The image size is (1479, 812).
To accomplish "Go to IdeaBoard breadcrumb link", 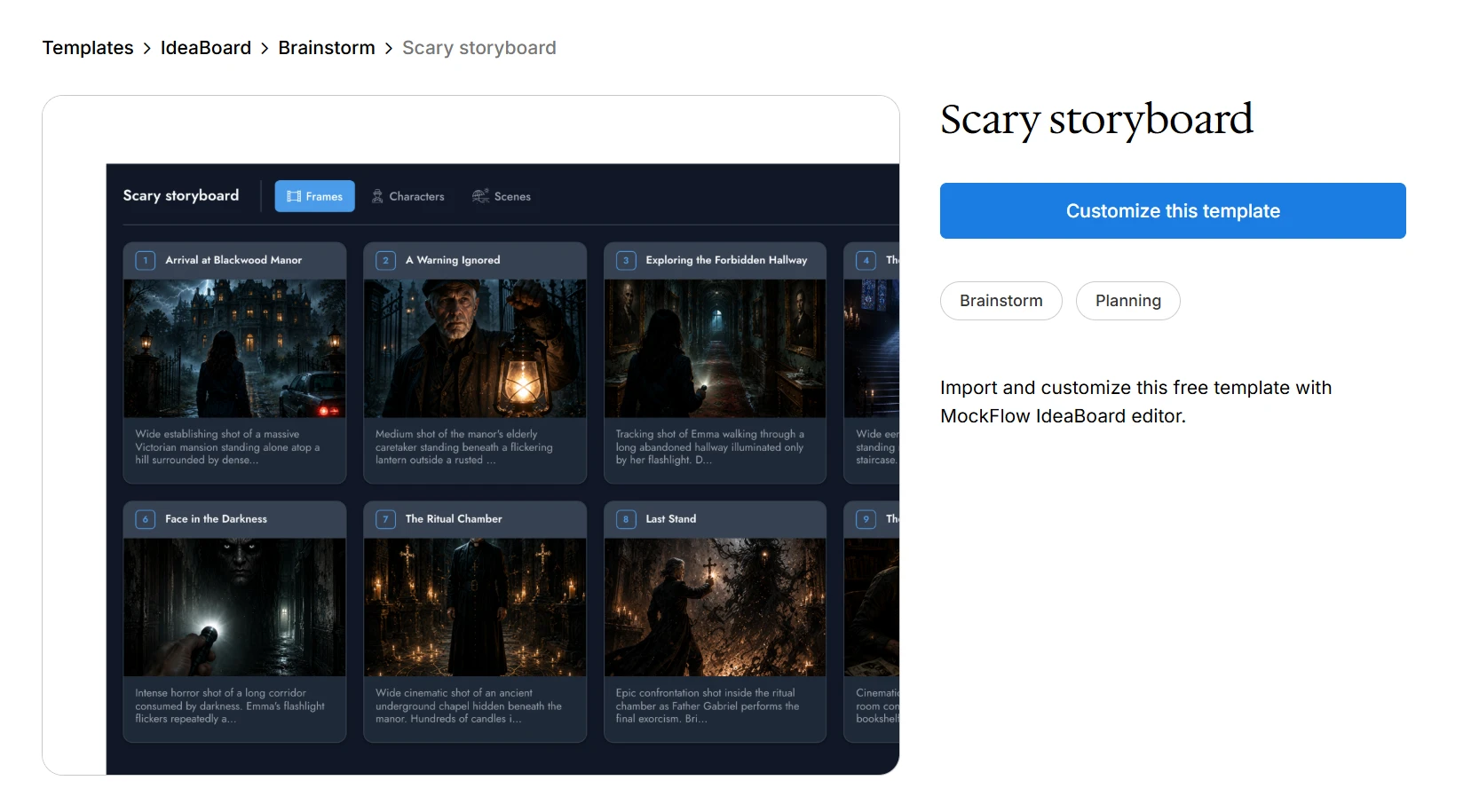I will pos(206,48).
